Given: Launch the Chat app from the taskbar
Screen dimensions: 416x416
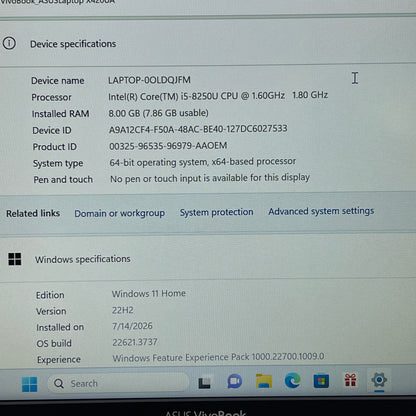Looking at the screenshot, I should pos(235,382).
